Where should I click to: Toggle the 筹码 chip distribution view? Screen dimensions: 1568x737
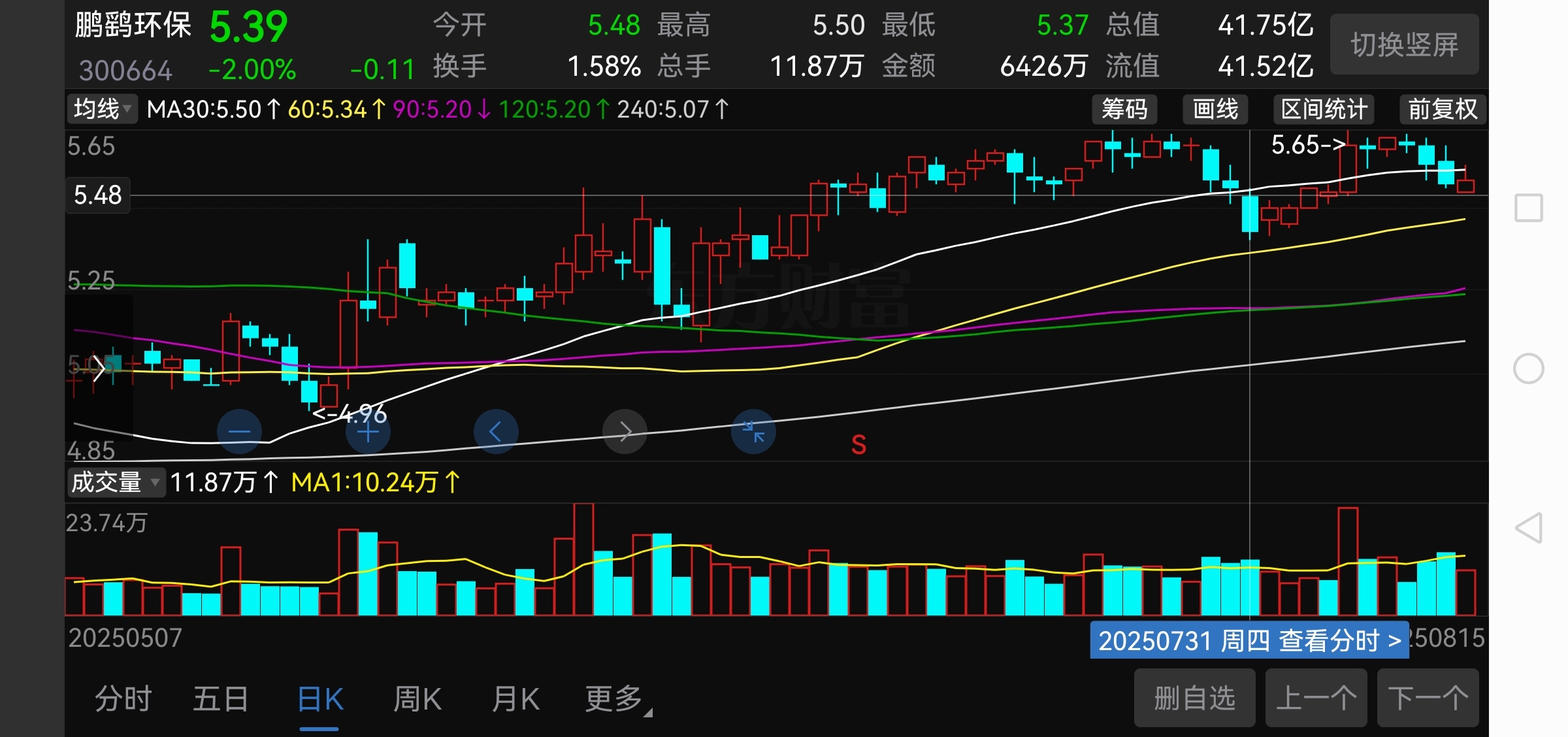pyautogui.click(x=1124, y=109)
